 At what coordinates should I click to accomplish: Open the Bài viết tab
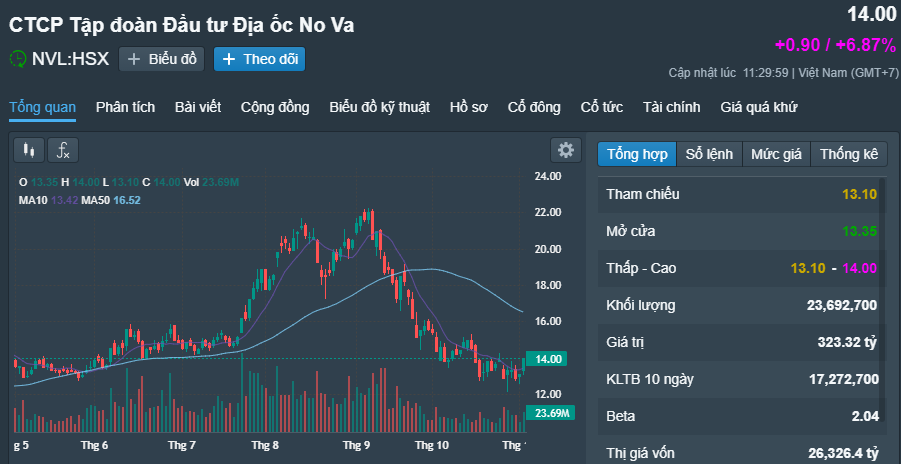coord(198,107)
